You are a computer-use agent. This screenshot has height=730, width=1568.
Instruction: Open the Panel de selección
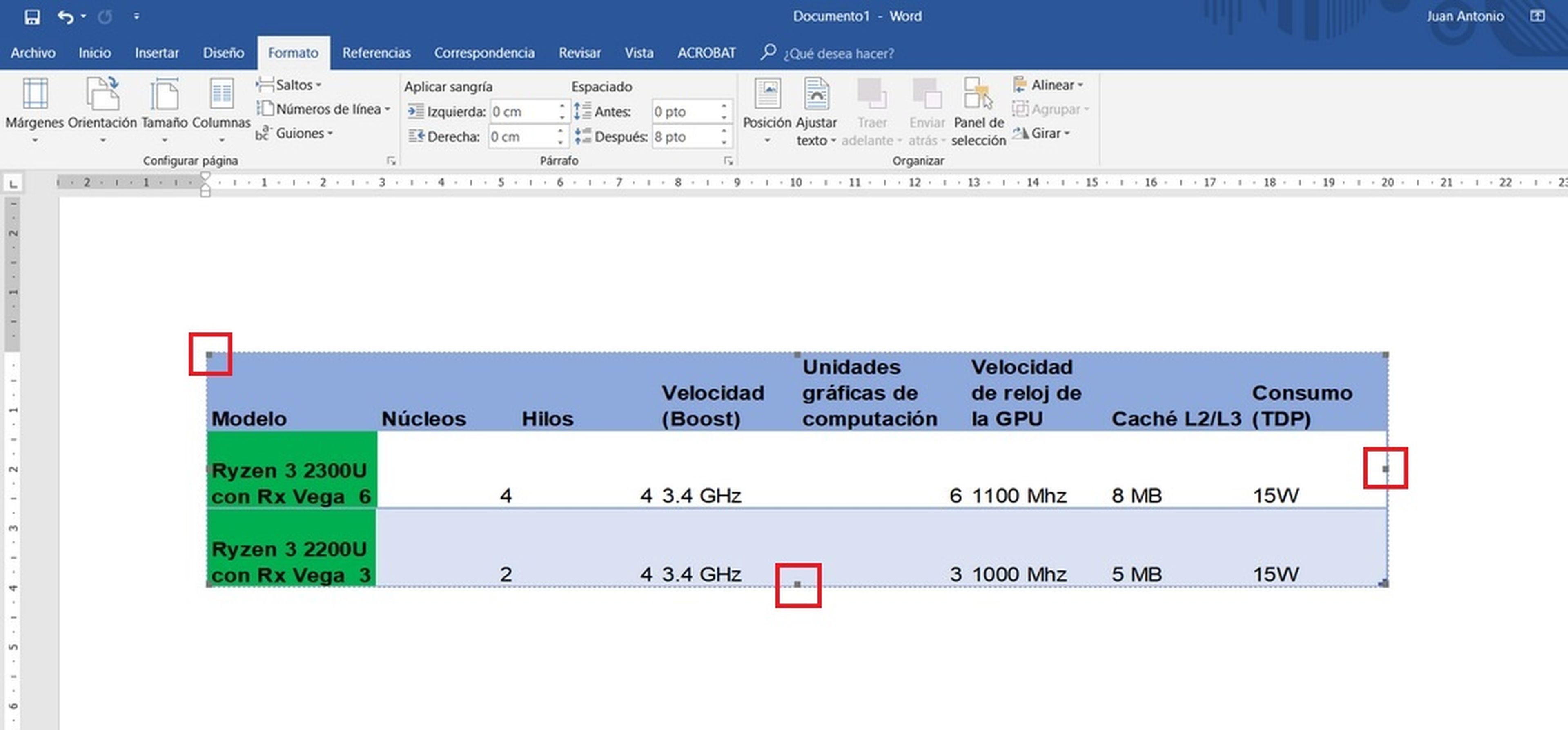(979, 111)
